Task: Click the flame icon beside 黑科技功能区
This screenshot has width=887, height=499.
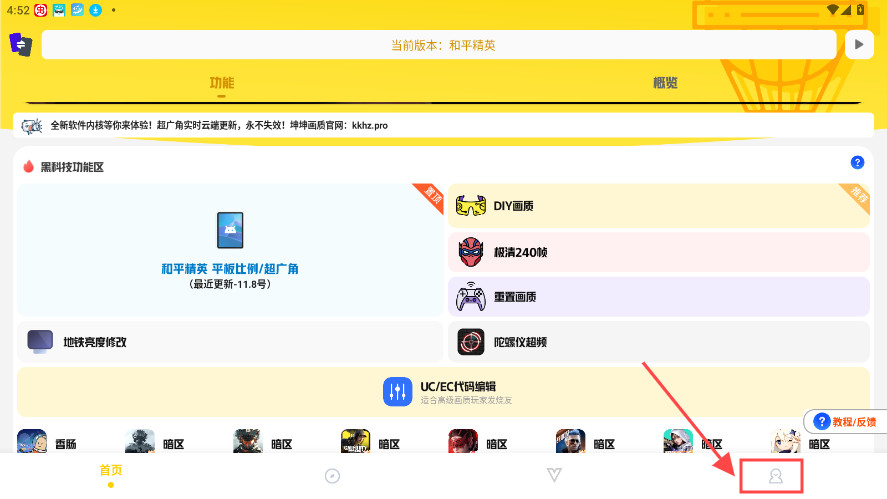Action: point(28,166)
